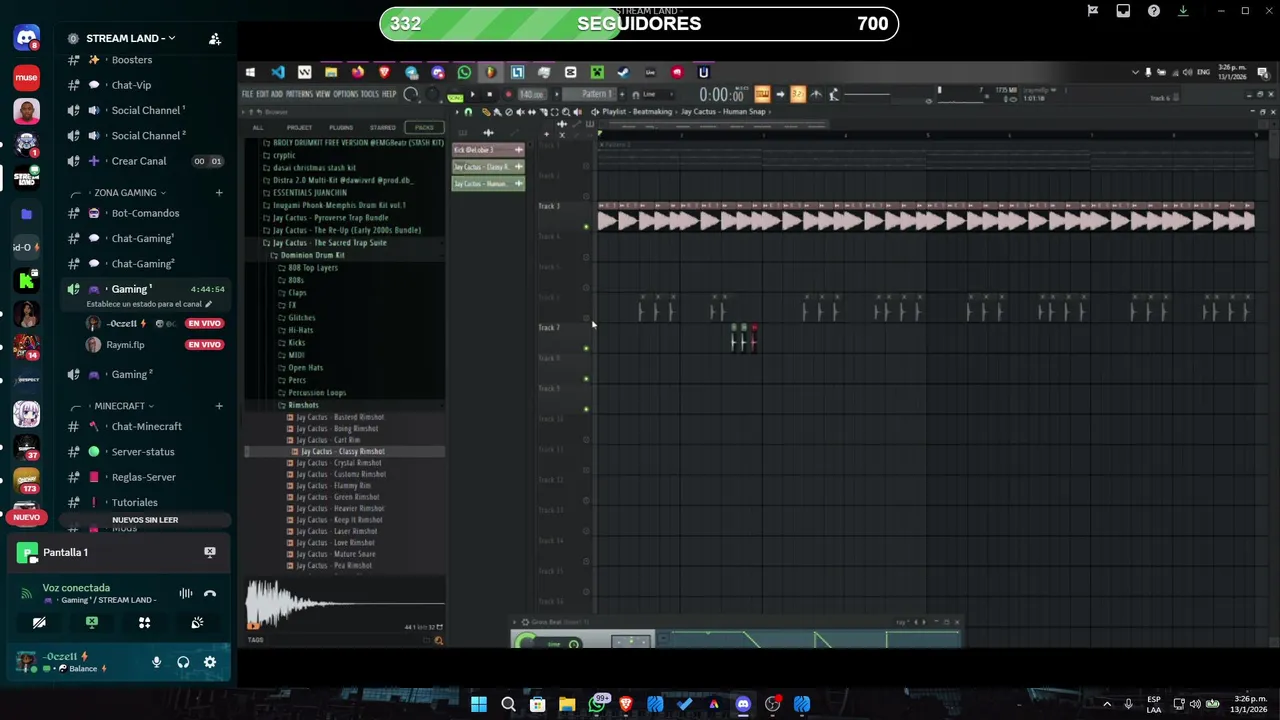Open the STREAM LAND server dropdown

click(130, 38)
